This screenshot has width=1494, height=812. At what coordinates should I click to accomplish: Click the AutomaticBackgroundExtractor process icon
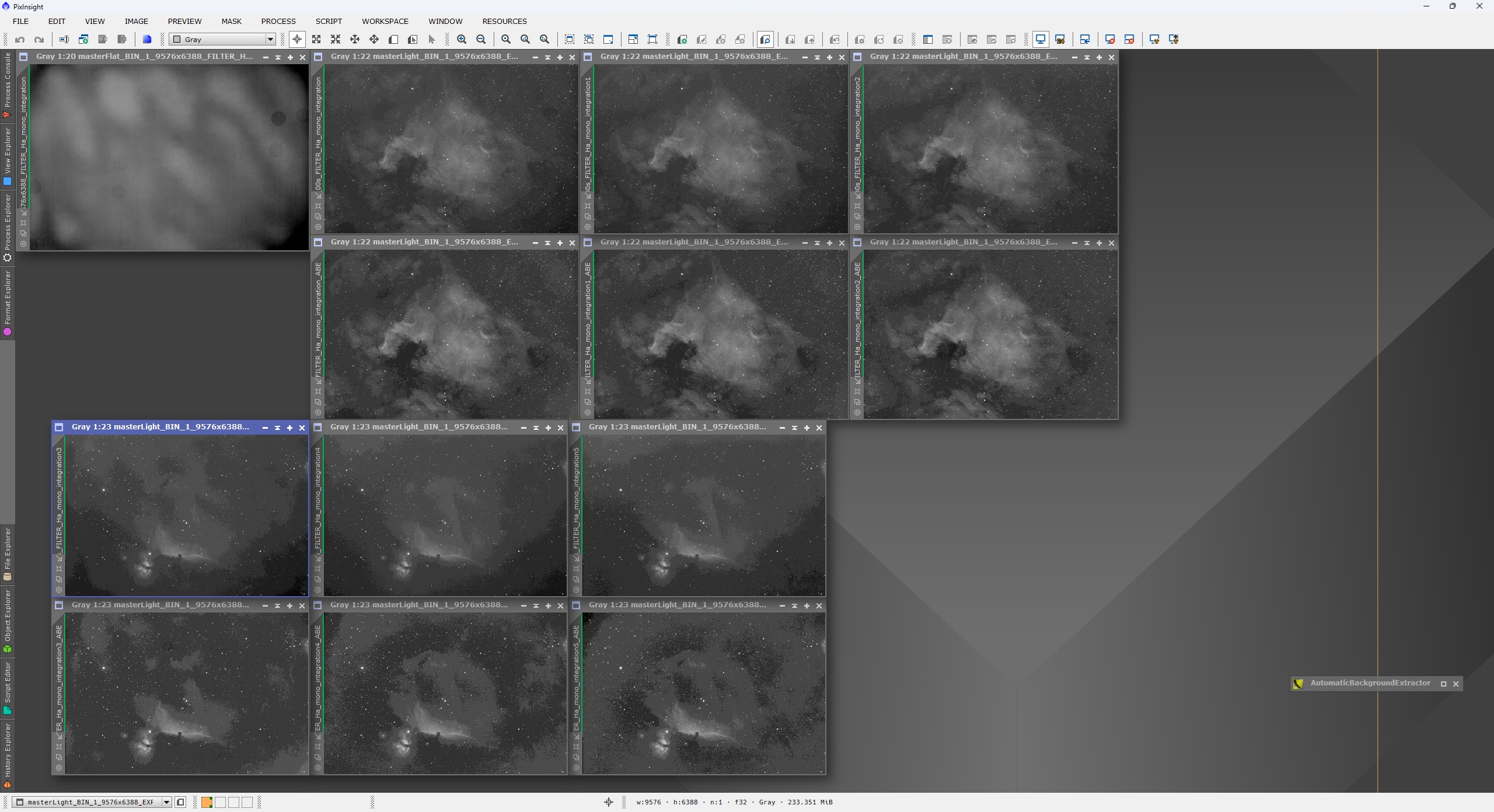[x=1298, y=684]
